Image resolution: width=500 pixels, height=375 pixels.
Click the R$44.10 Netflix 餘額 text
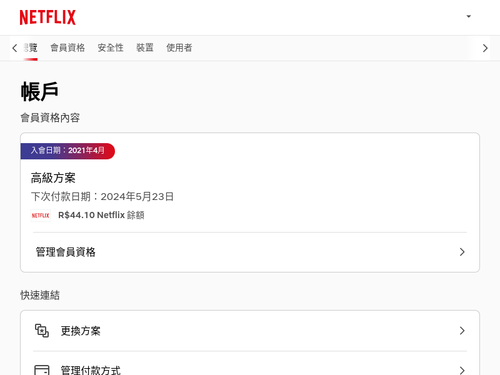pyautogui.click(x=101, y=215)
